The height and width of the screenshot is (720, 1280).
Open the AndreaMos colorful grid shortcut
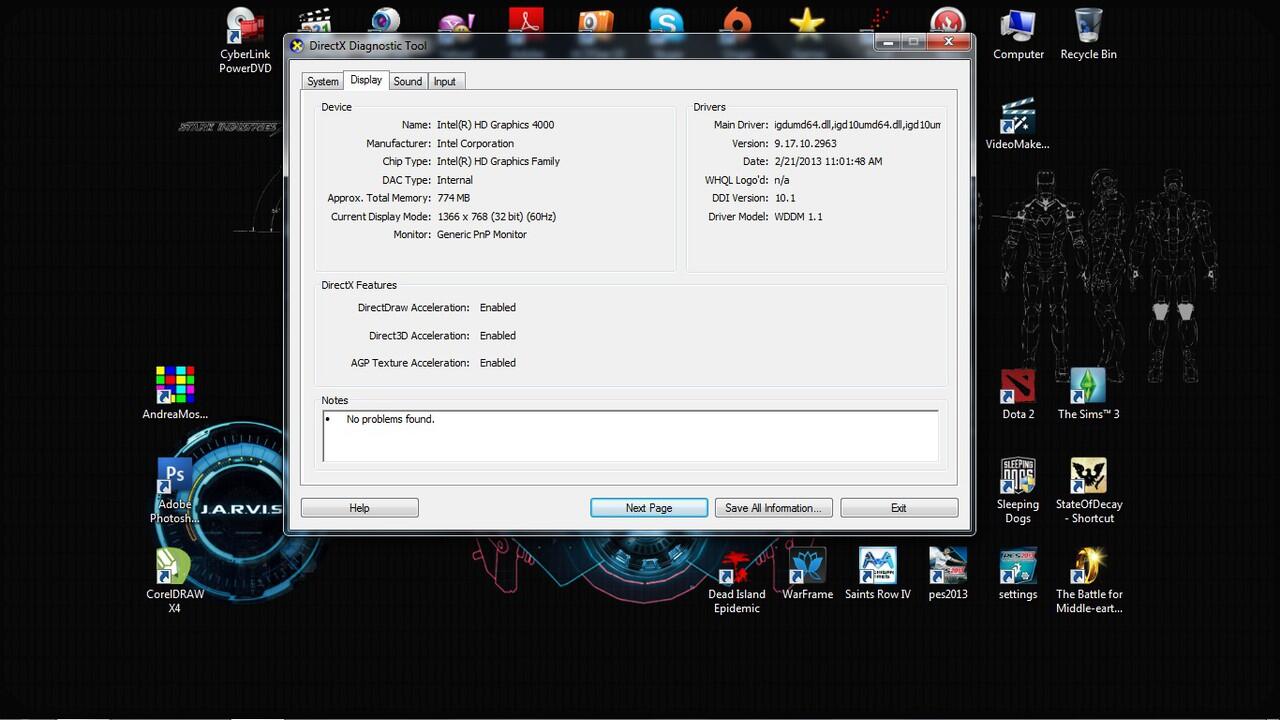[x=175, y=394]
